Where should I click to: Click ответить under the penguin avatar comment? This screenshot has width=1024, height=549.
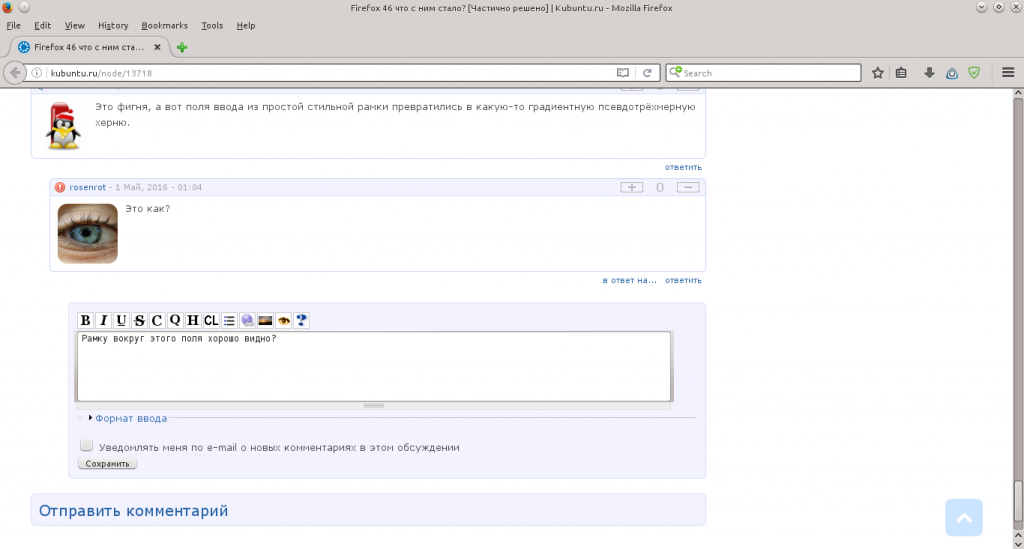click(x=683, y=167)
